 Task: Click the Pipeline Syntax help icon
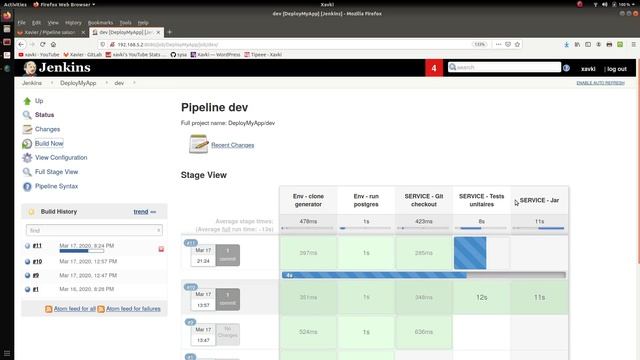27,187
